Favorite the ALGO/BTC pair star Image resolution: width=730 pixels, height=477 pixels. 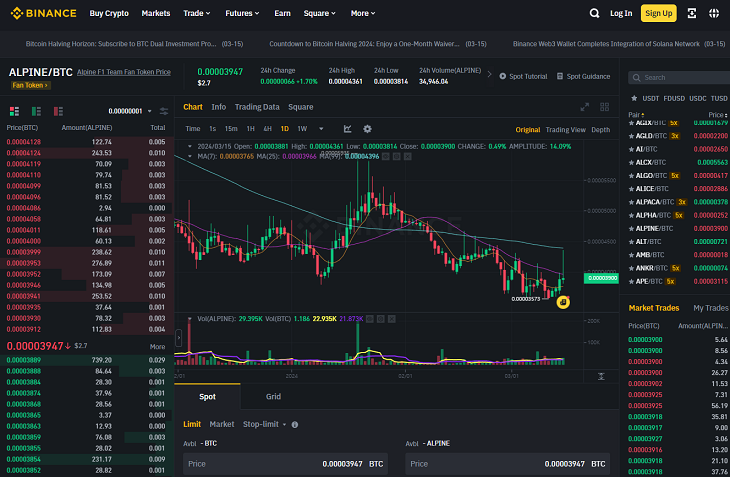(x=631, y=175)
